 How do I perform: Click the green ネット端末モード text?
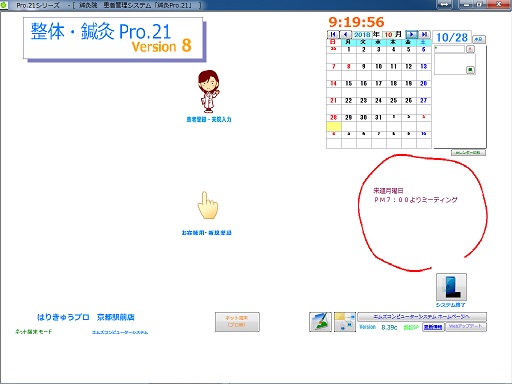click(x=34, y=332)
